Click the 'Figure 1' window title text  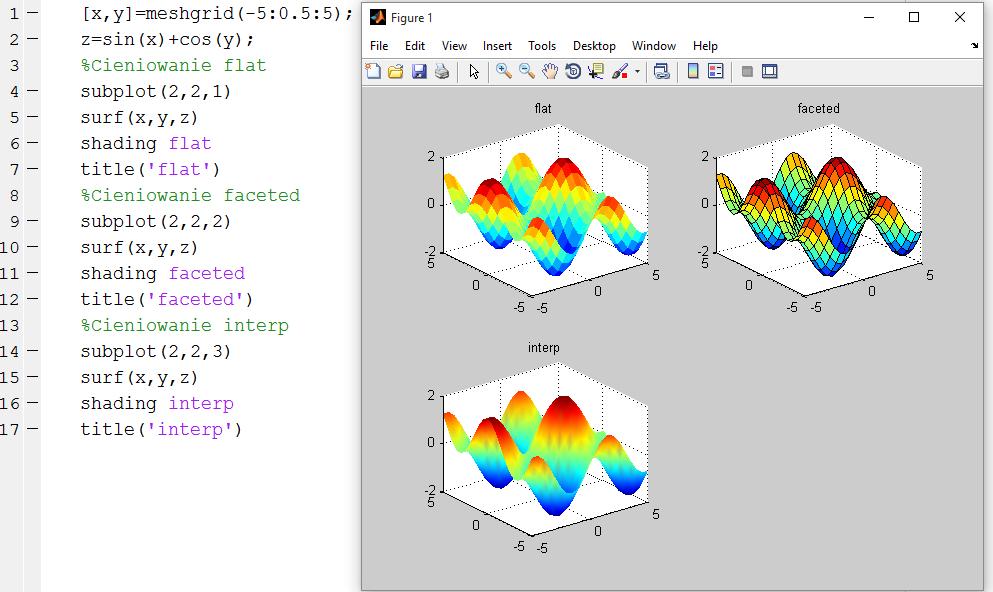[x=412, y=18]
